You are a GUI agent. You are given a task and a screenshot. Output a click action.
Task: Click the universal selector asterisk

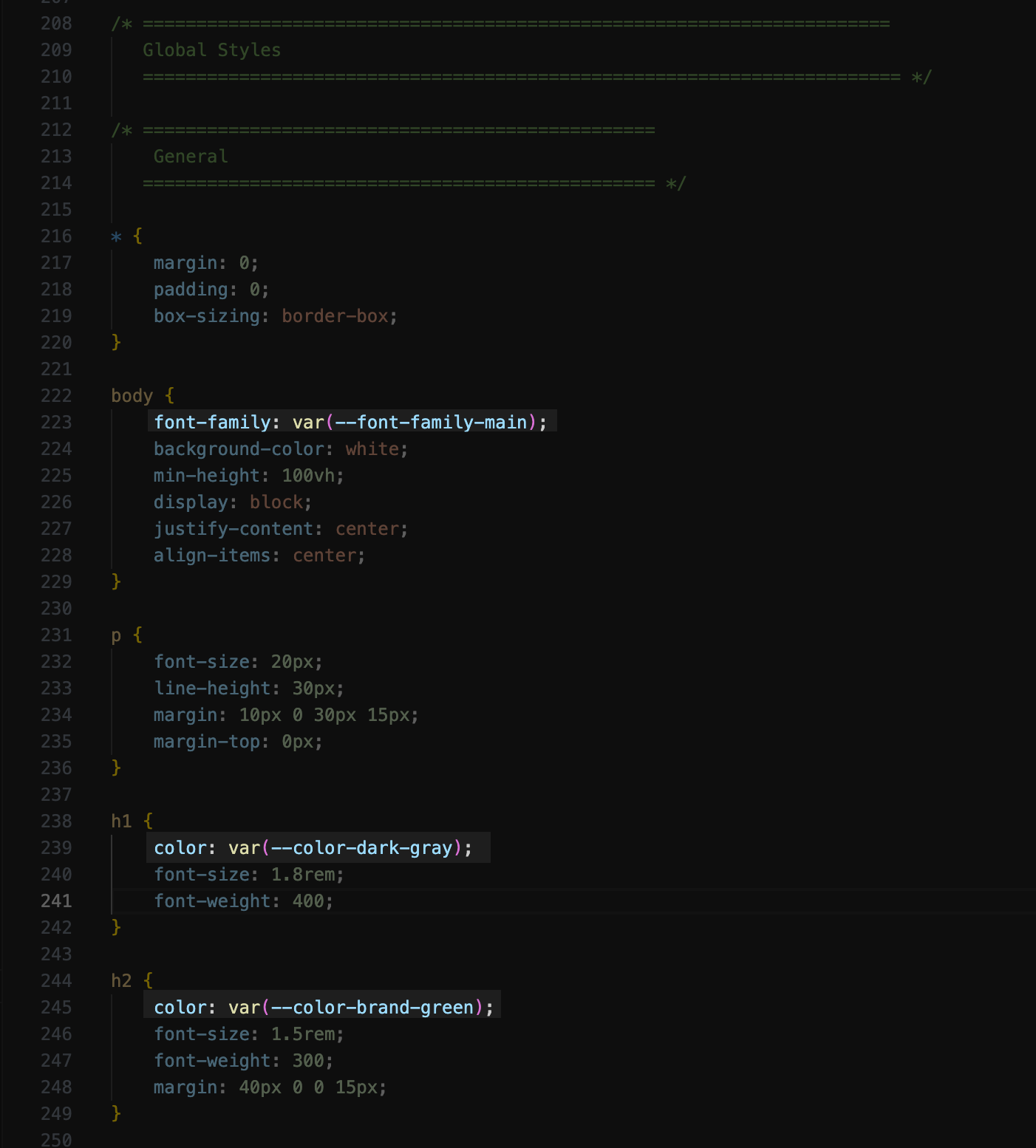click(x=116, y=237)
